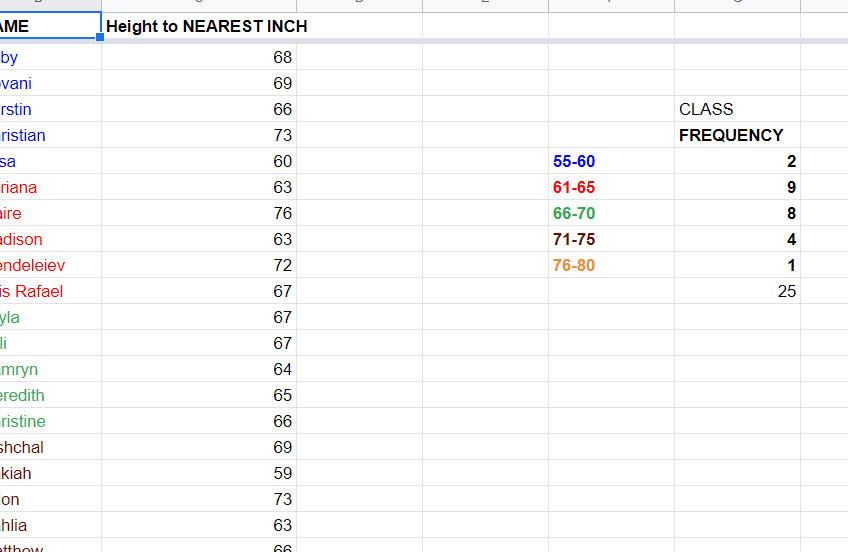This screenshot has width=848, height=552.
Task: Click the frequency value 2 cell
Action: [x=738, y=161]
